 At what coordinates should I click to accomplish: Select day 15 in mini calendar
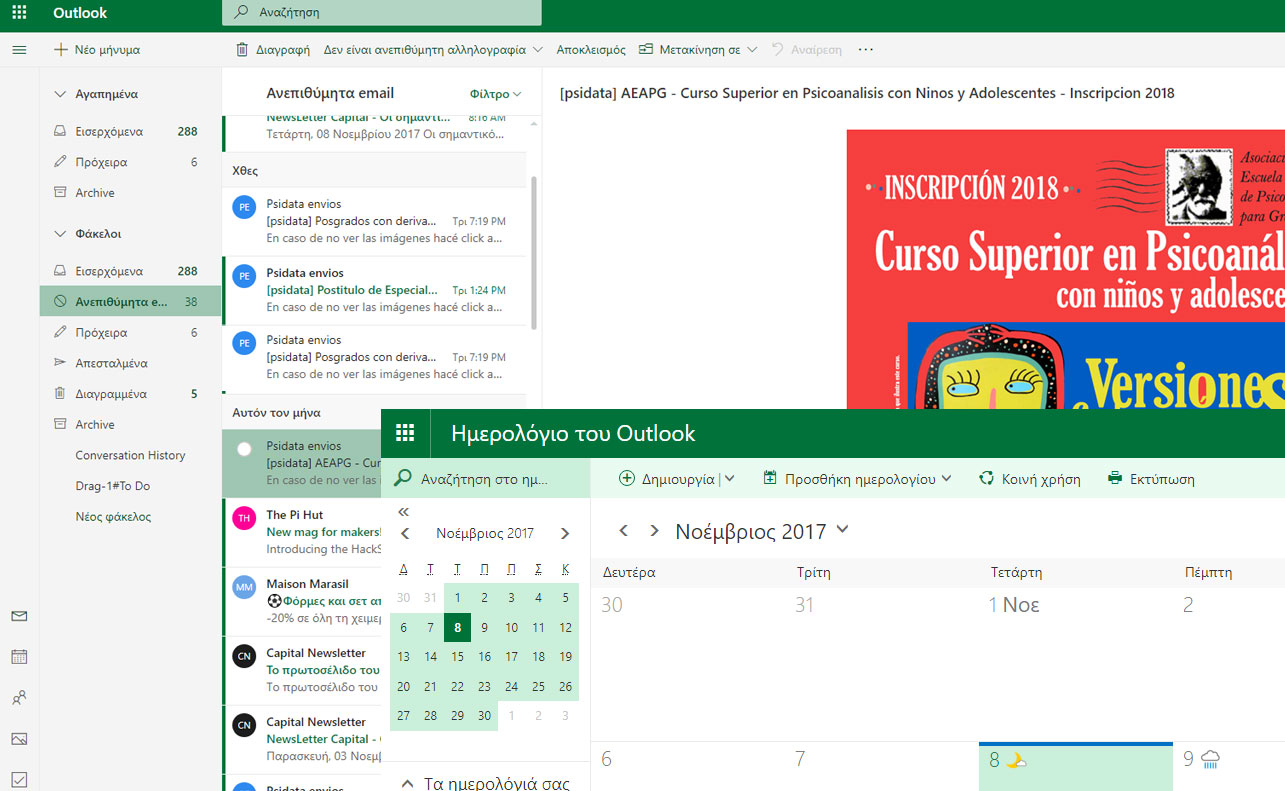[x=457, y=657]
